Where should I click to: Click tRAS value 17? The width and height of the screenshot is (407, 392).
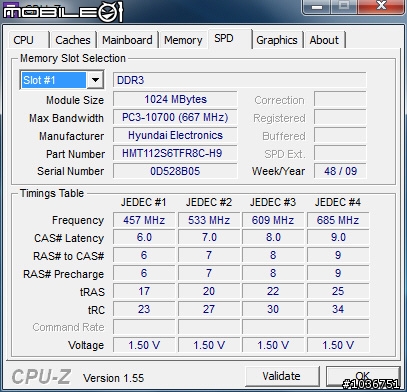pyautogui.click(x=144, y=291)
